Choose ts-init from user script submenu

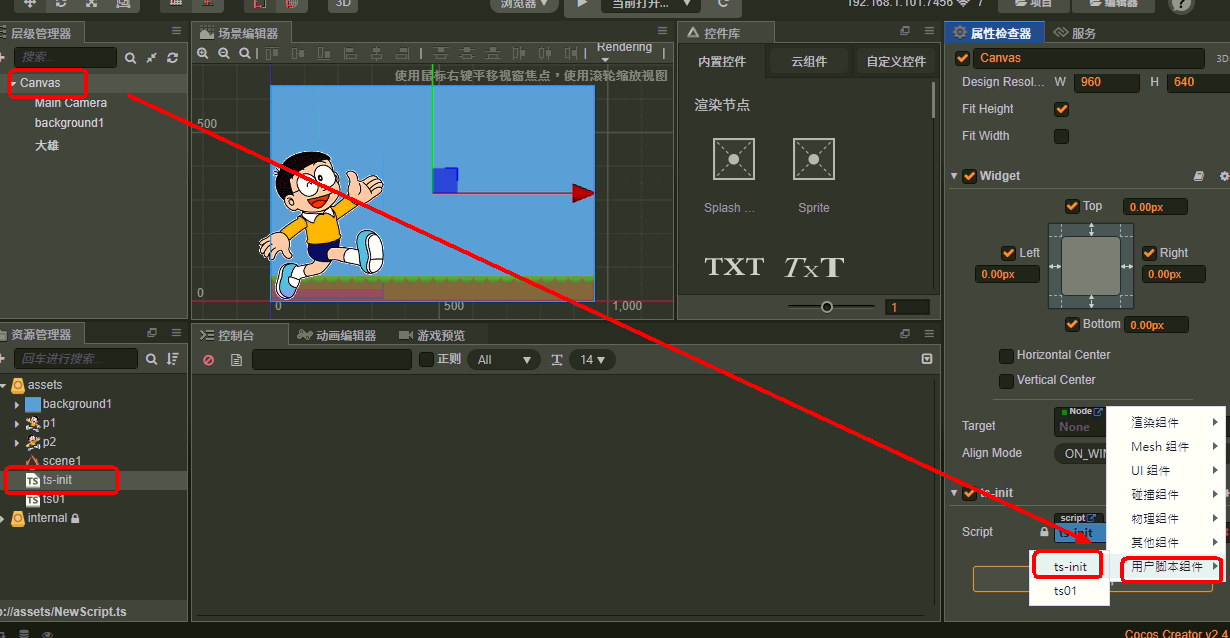(1070, 567)
